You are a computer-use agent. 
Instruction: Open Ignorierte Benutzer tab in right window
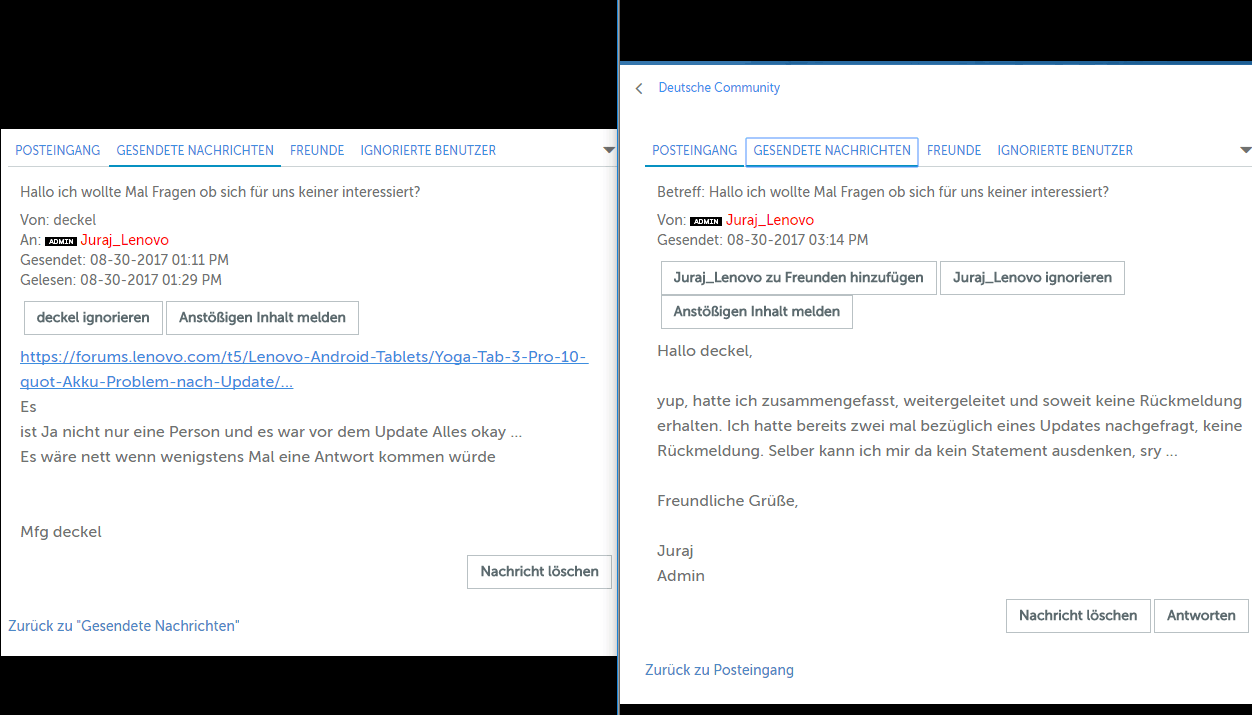click(x=1065, y=150)
